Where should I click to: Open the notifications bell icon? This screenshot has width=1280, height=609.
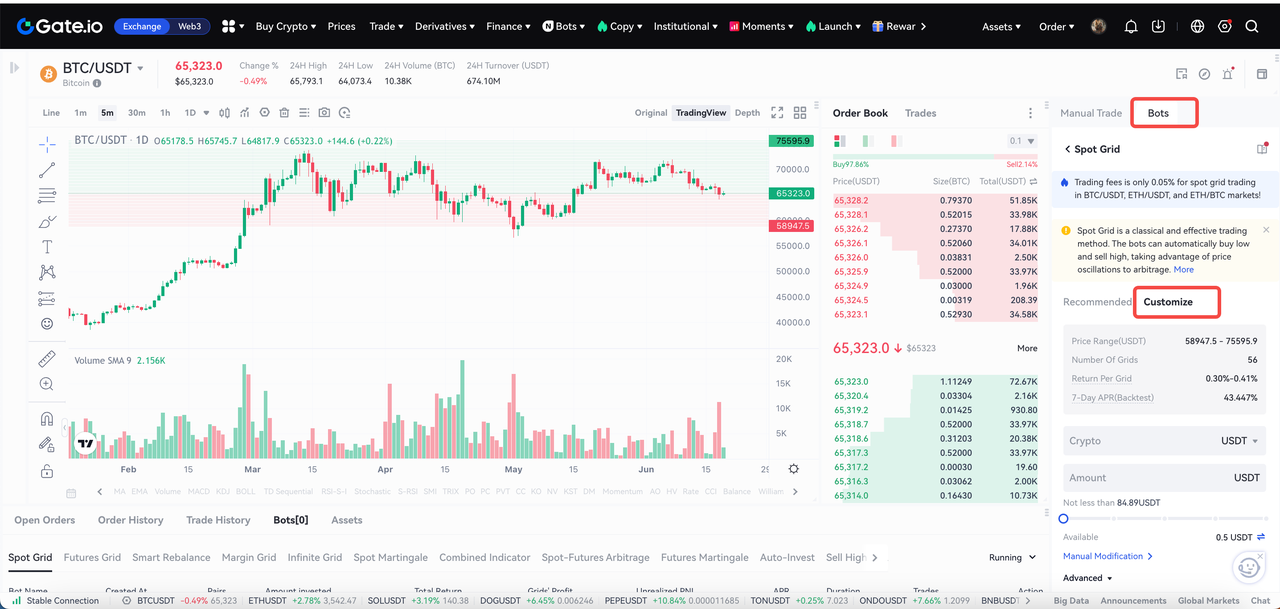coord(1131,27)
